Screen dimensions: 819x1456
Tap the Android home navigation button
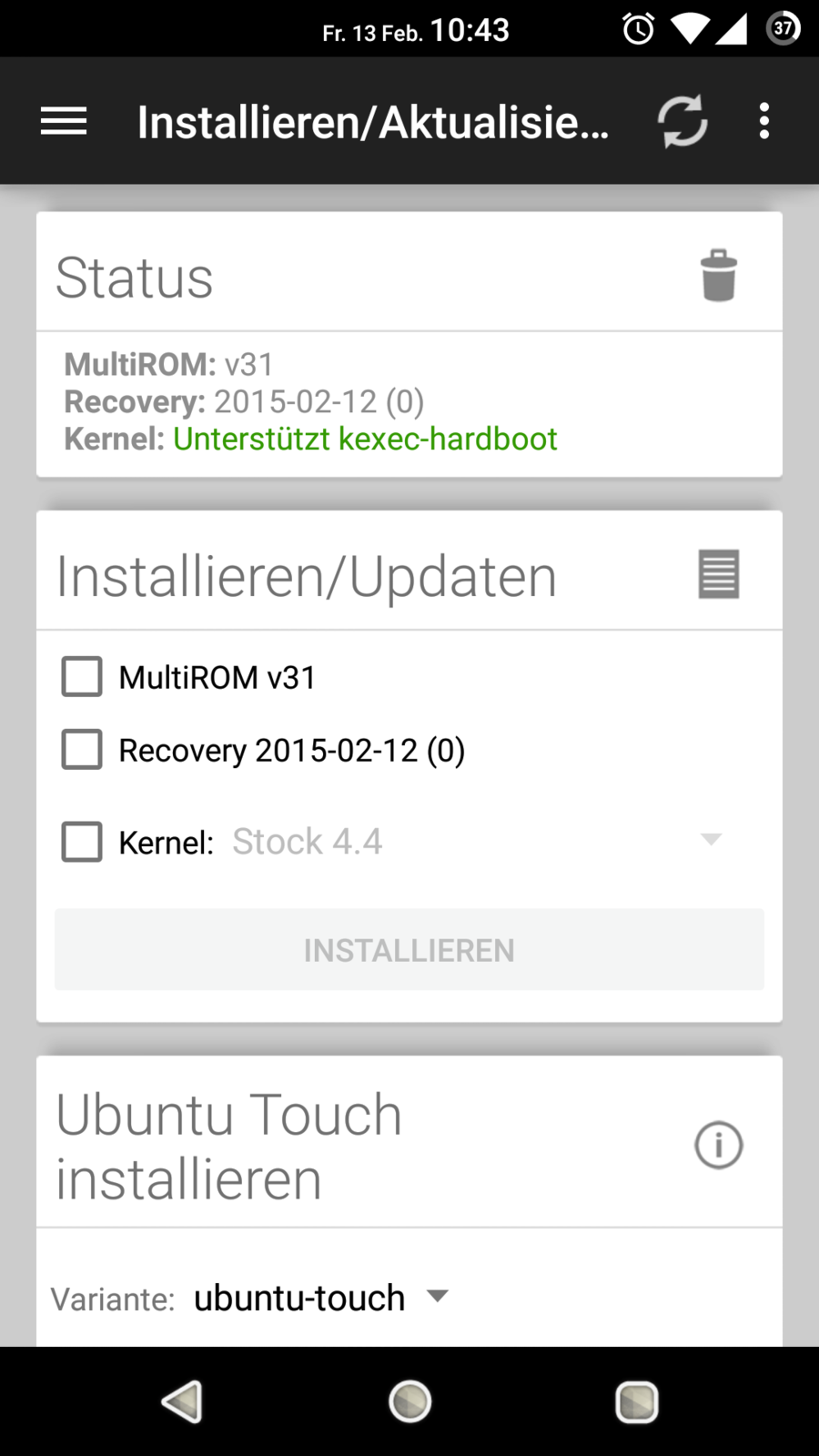[x=409, y=1401]
